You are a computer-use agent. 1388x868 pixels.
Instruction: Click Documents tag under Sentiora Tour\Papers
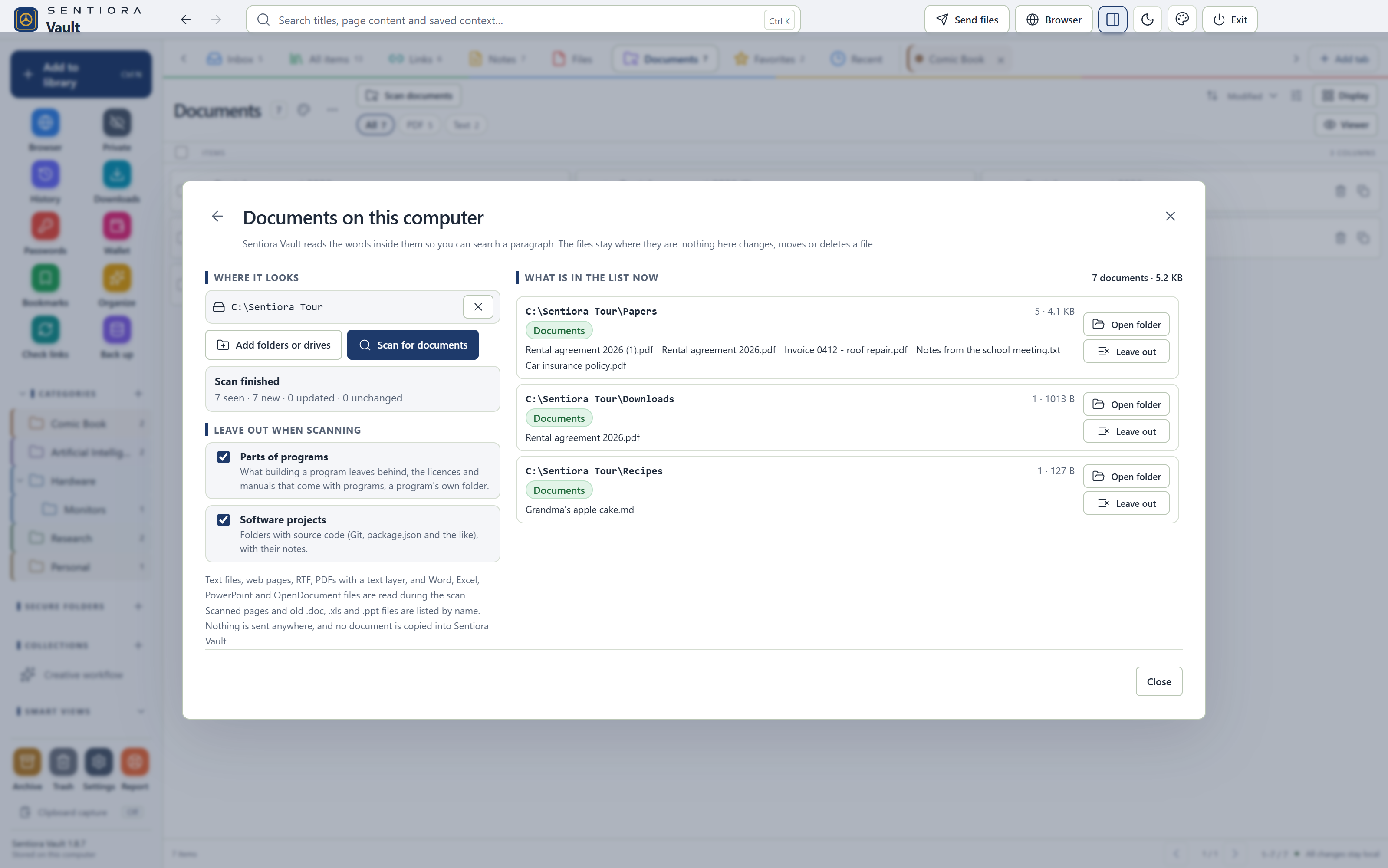[559, 330]
